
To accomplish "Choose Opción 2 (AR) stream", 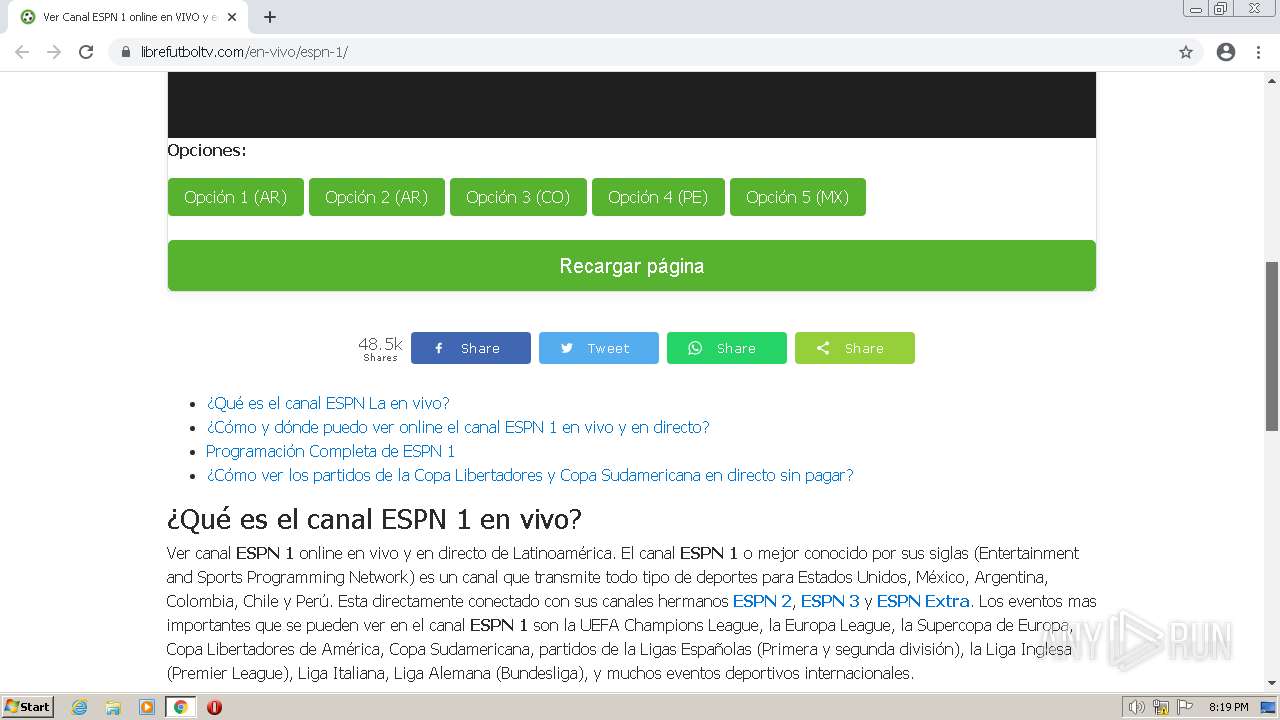I will click(x=377, y=197).
